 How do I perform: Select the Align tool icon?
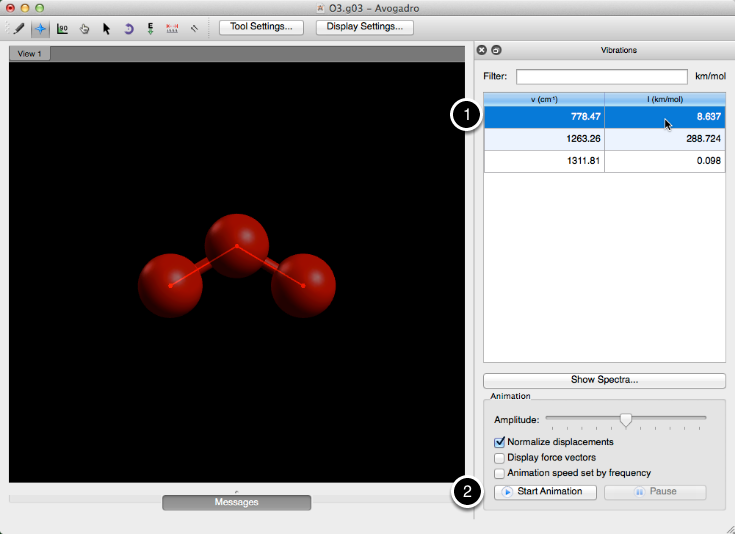(194, 28)
